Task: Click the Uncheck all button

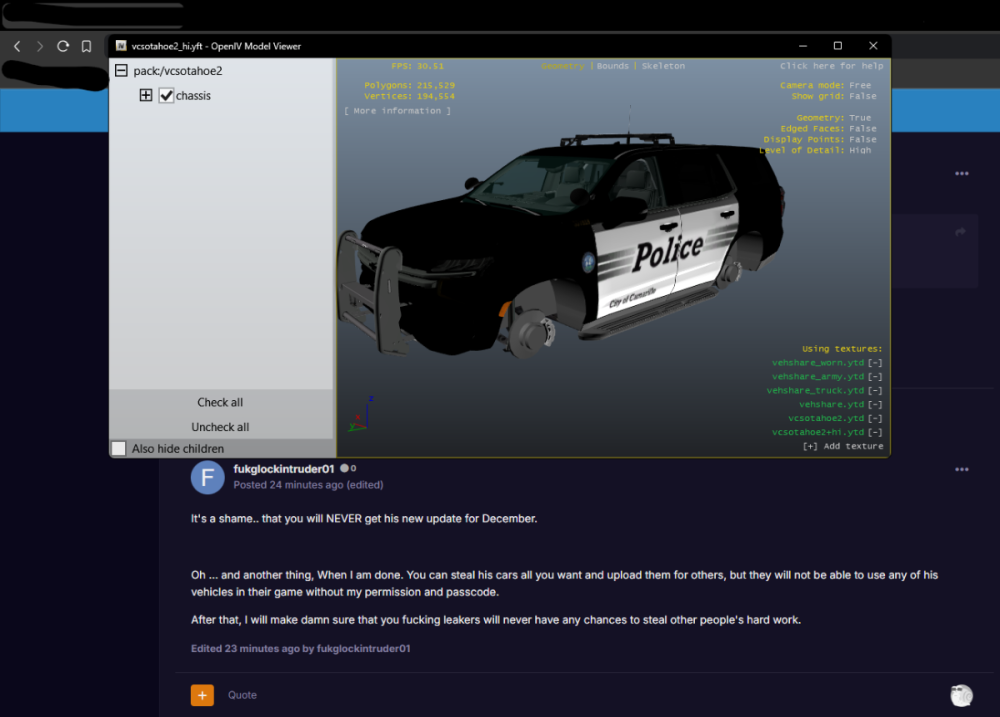Action: [x=220, y=427]
